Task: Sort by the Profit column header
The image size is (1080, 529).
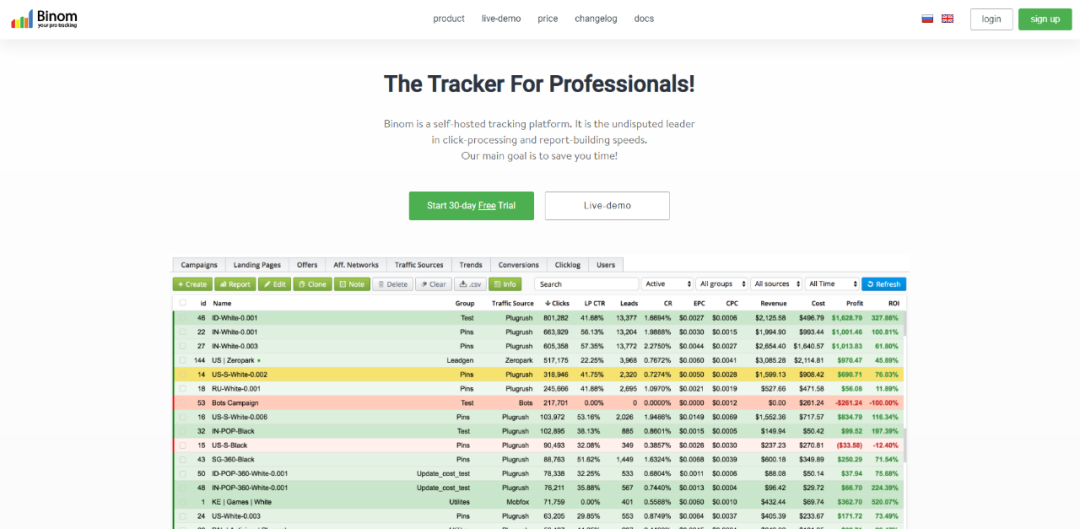Action: pyautogui.click(x=855, y=303)
